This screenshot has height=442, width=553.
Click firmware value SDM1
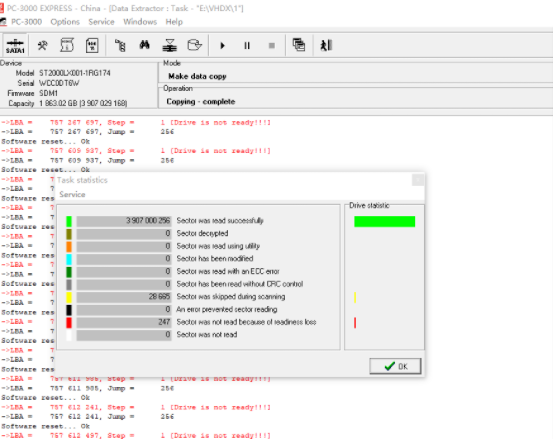pos(48,93)
